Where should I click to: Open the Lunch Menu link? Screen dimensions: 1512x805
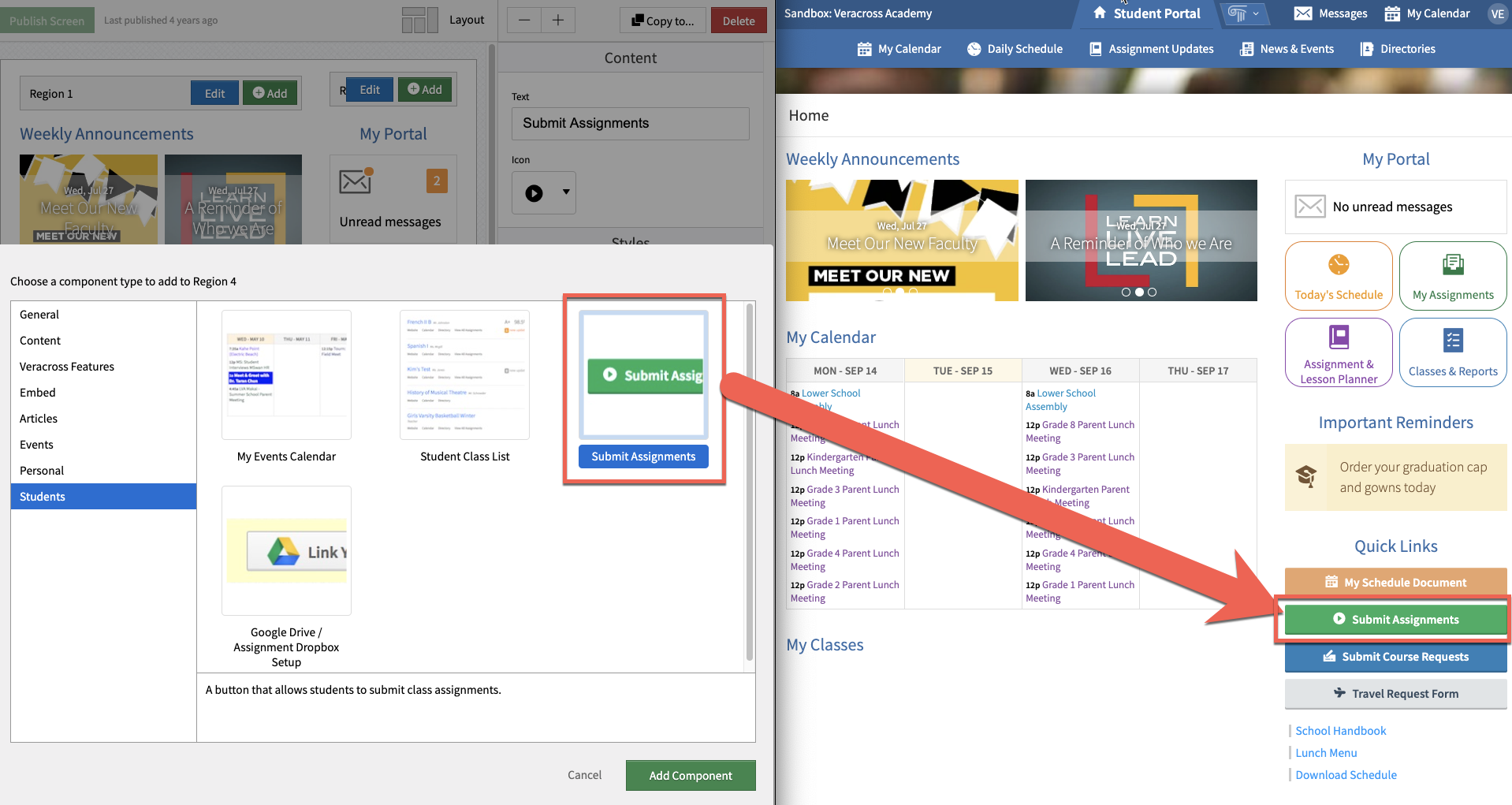1326,753
